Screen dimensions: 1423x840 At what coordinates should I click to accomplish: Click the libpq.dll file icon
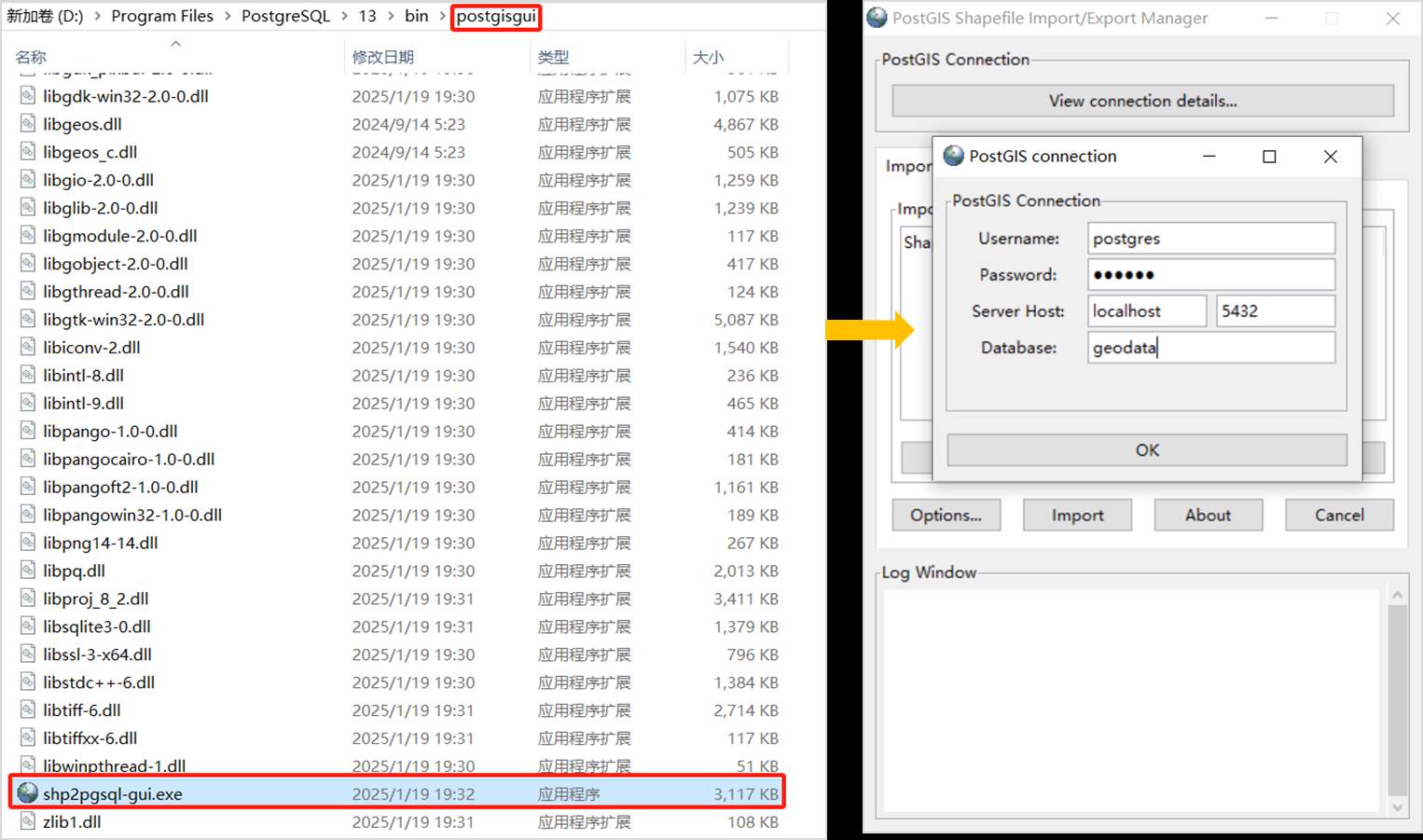28,571
